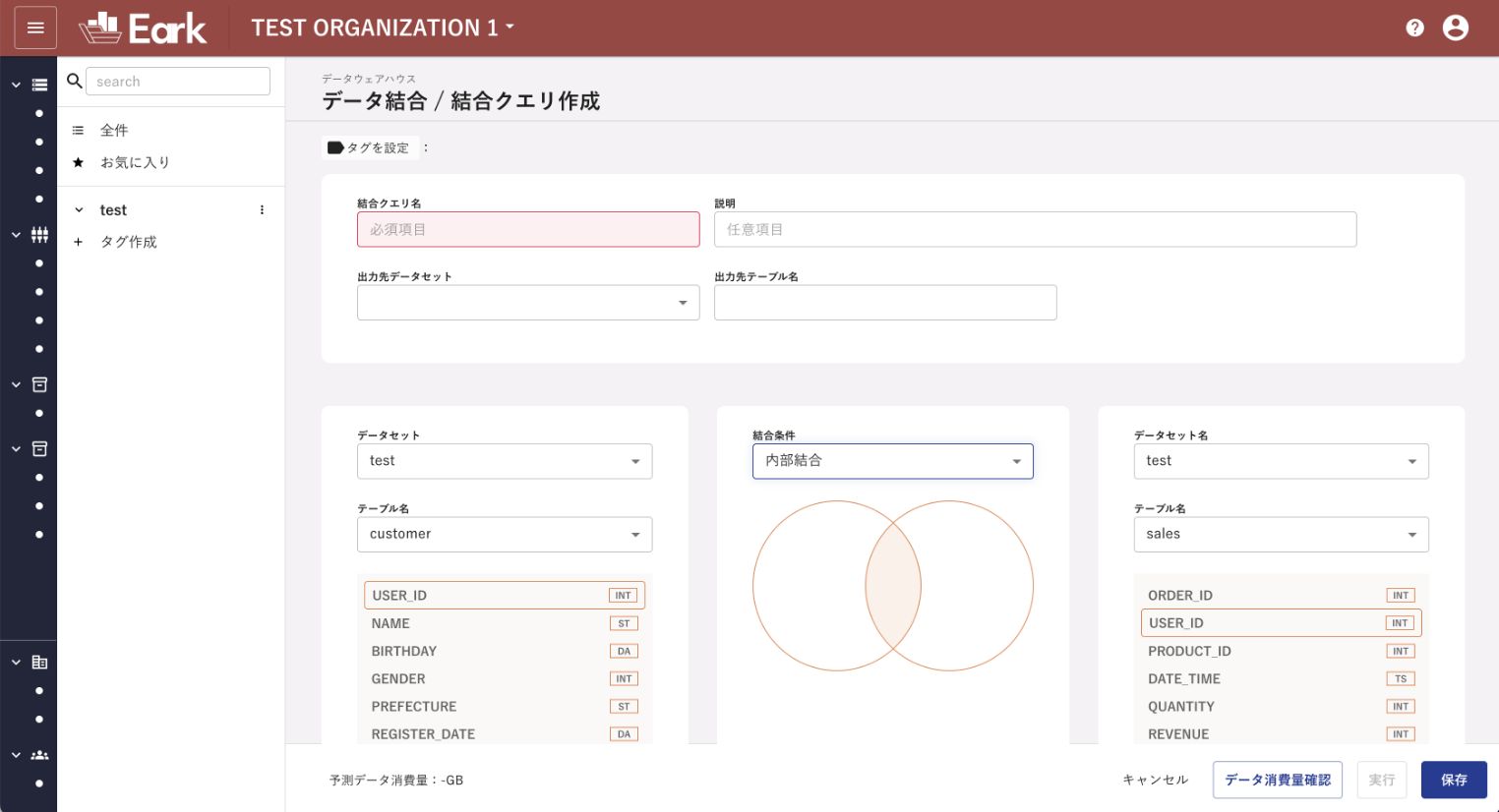Select REVENUE column in sales table
The width and height of the screenshot is (1499, 812).
tap(1281, 733)
